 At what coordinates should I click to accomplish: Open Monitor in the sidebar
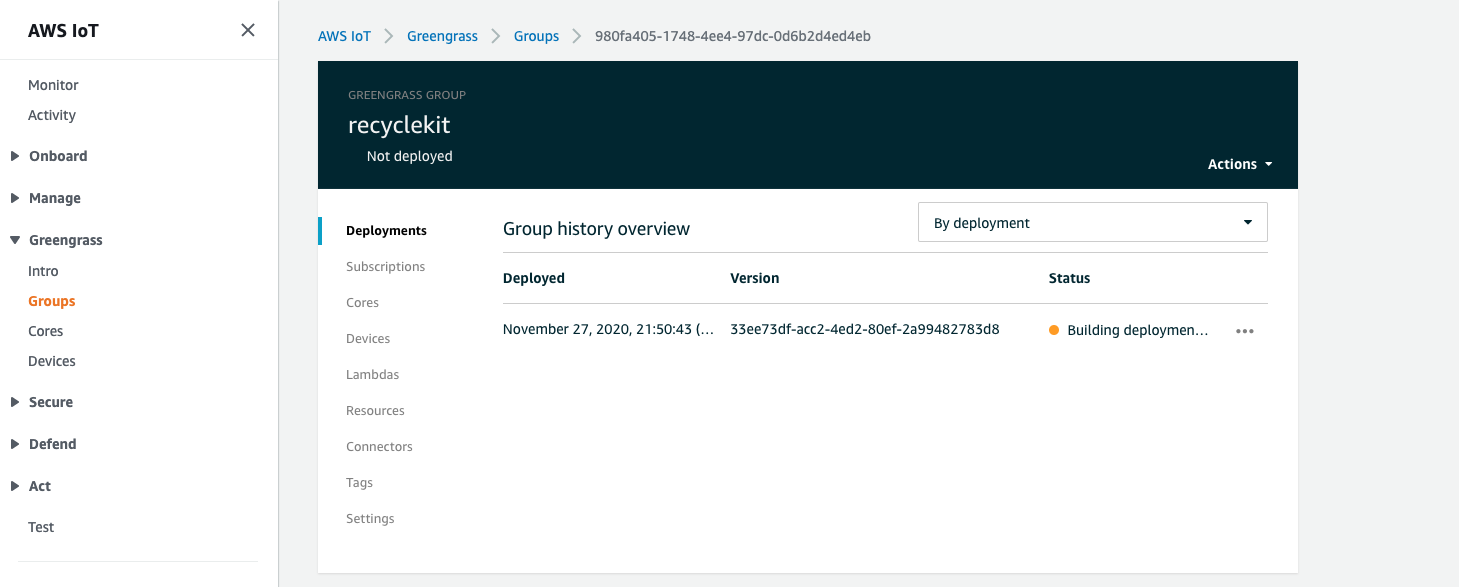(x=53, y=85)
